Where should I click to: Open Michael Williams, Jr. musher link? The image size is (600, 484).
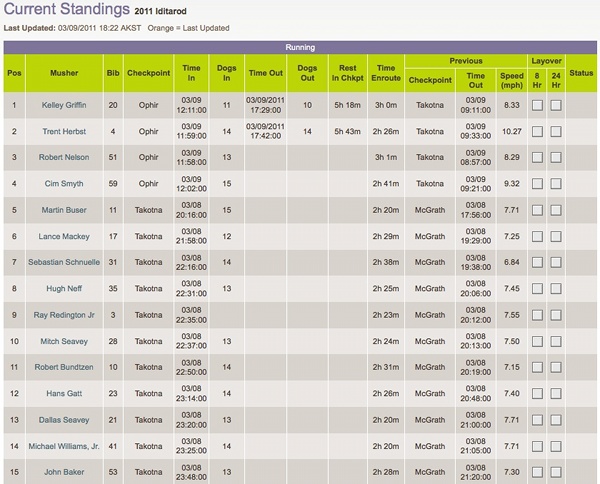pos(64,446)
